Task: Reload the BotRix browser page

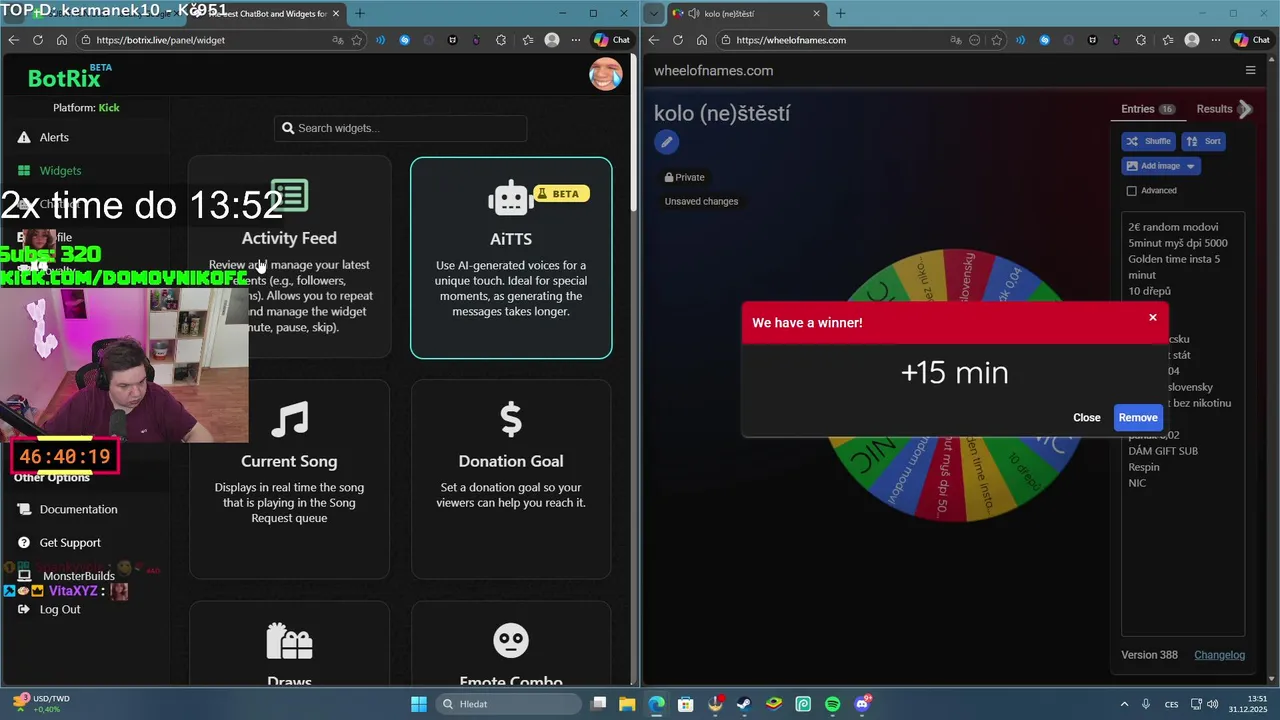Action: [38, 40]
